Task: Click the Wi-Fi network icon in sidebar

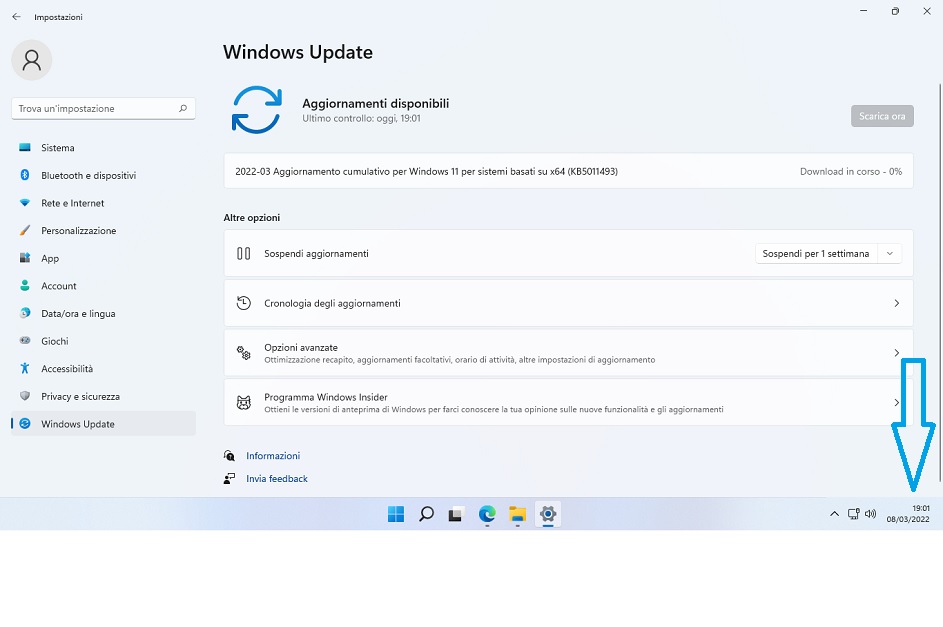Action: click(25, 203)
